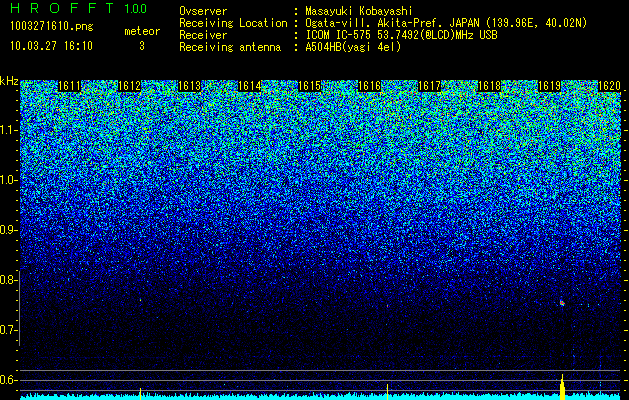Click the observer name Masayuki Kobayashi
Screen dimensions: 629x400
click(x=359, y=11)
